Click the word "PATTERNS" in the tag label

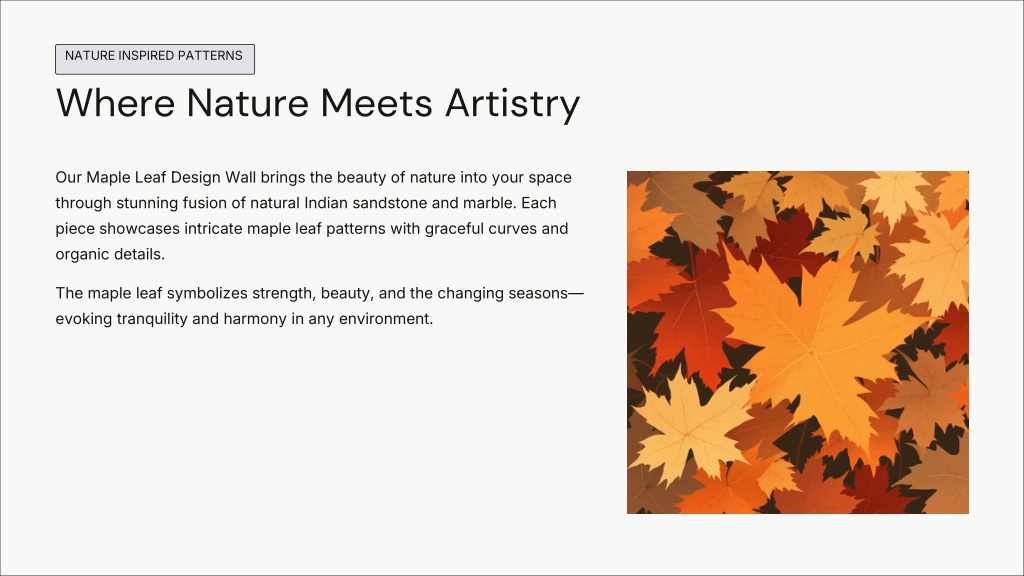click(x=208, y=56)
